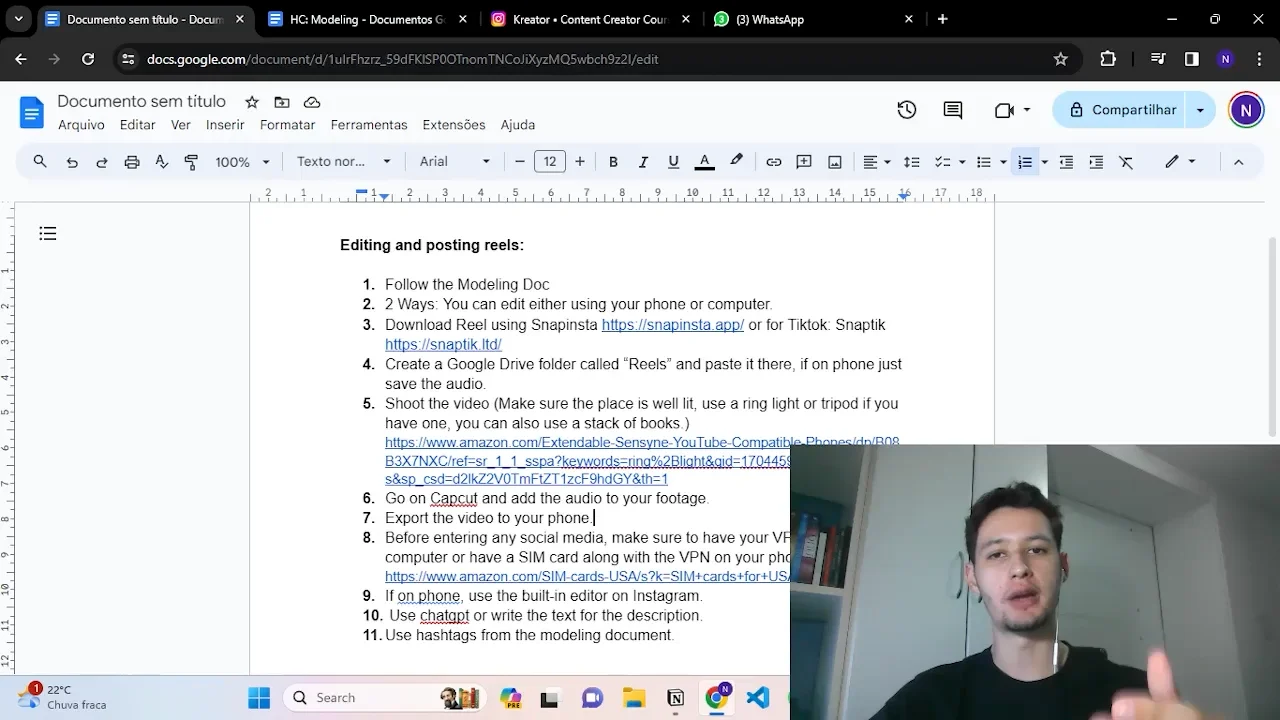
Task: Redo the last undone edit
Action: click(x=102, y=162)
